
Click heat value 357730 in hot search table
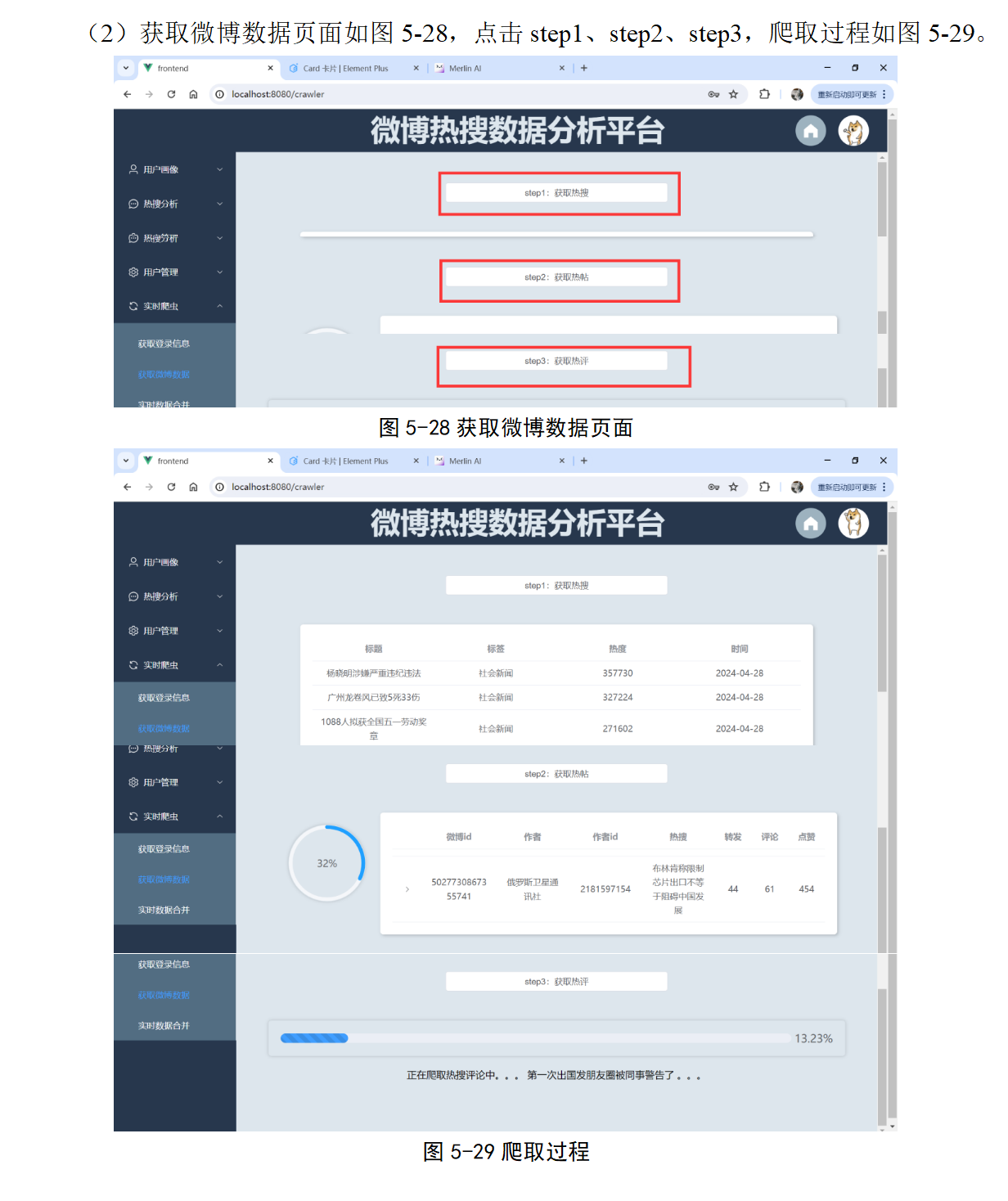pyautogui.click(x=618, y=673)
